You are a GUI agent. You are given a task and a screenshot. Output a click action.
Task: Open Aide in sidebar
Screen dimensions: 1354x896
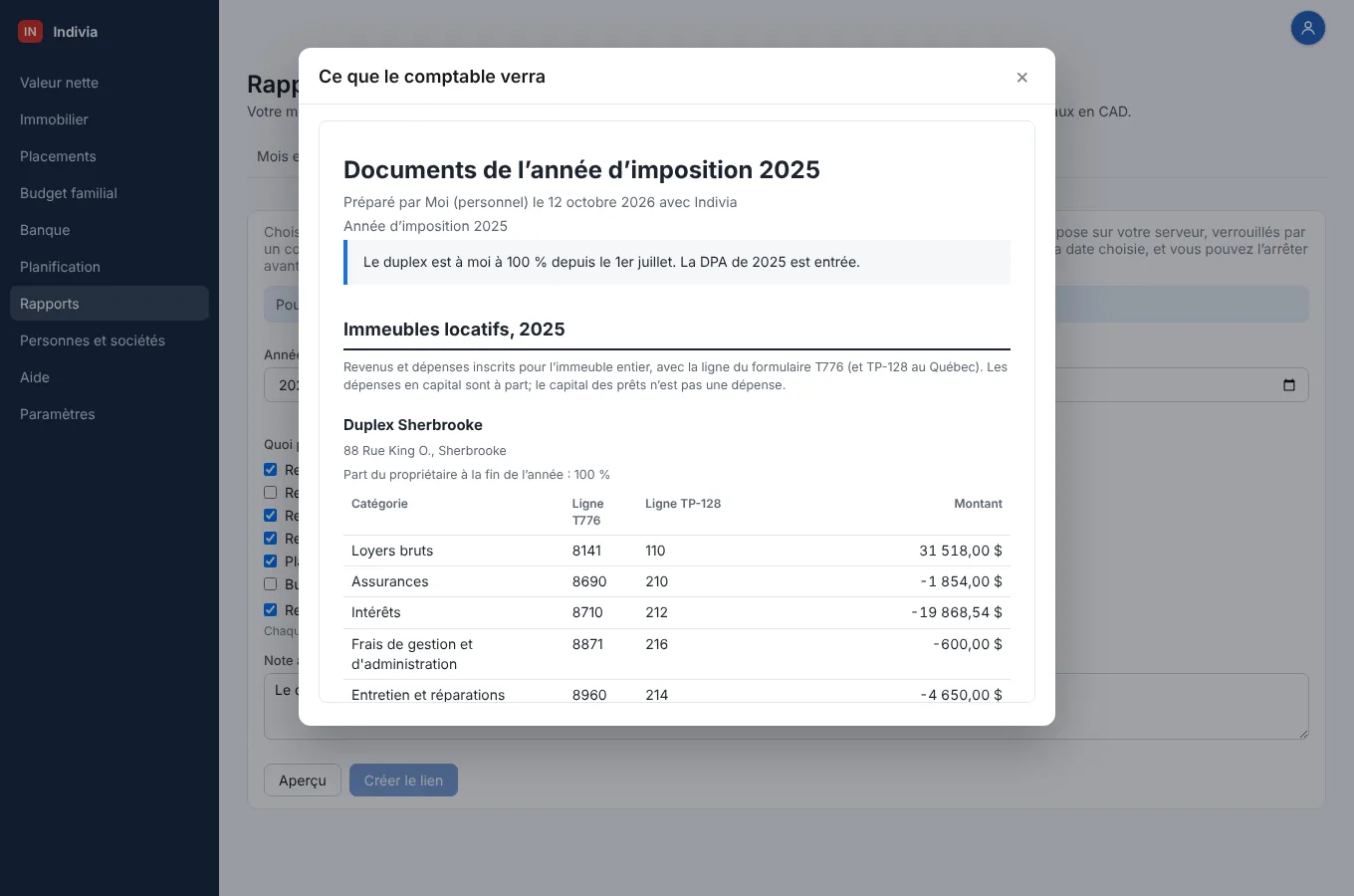pos(110,377)
